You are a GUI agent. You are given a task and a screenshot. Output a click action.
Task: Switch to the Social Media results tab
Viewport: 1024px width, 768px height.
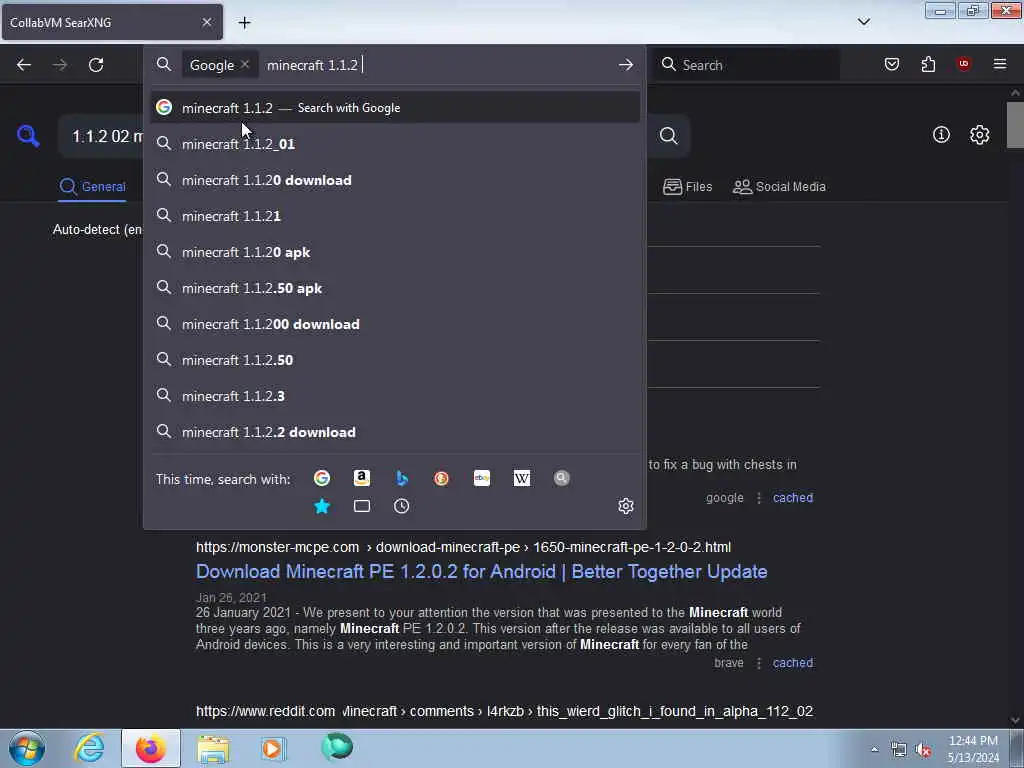pyautogui.click(x=779, y=187)
